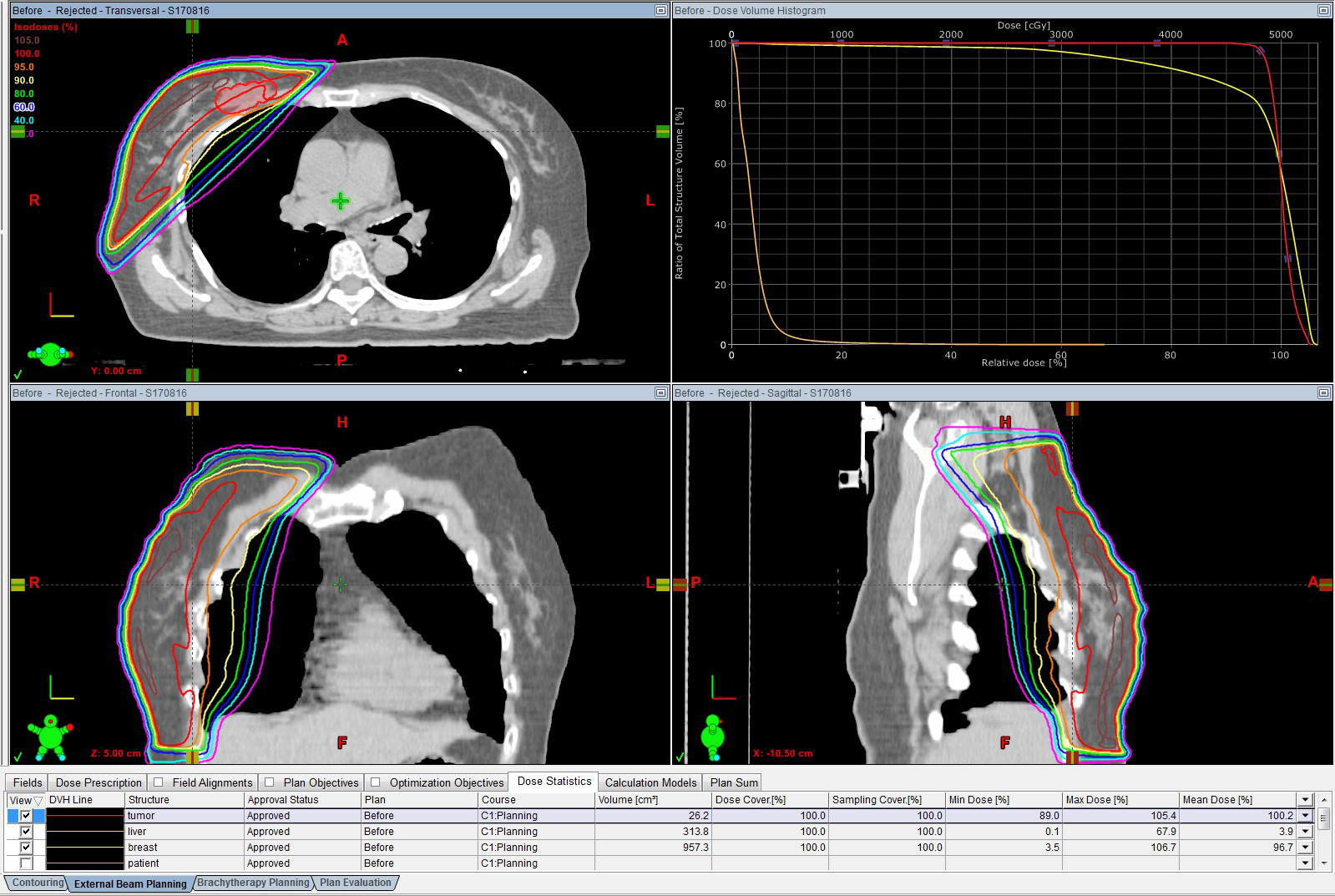1335x896 pixels.
Task: Open the Fields tab
Action: pyautogui.click(x=28, y=782)
